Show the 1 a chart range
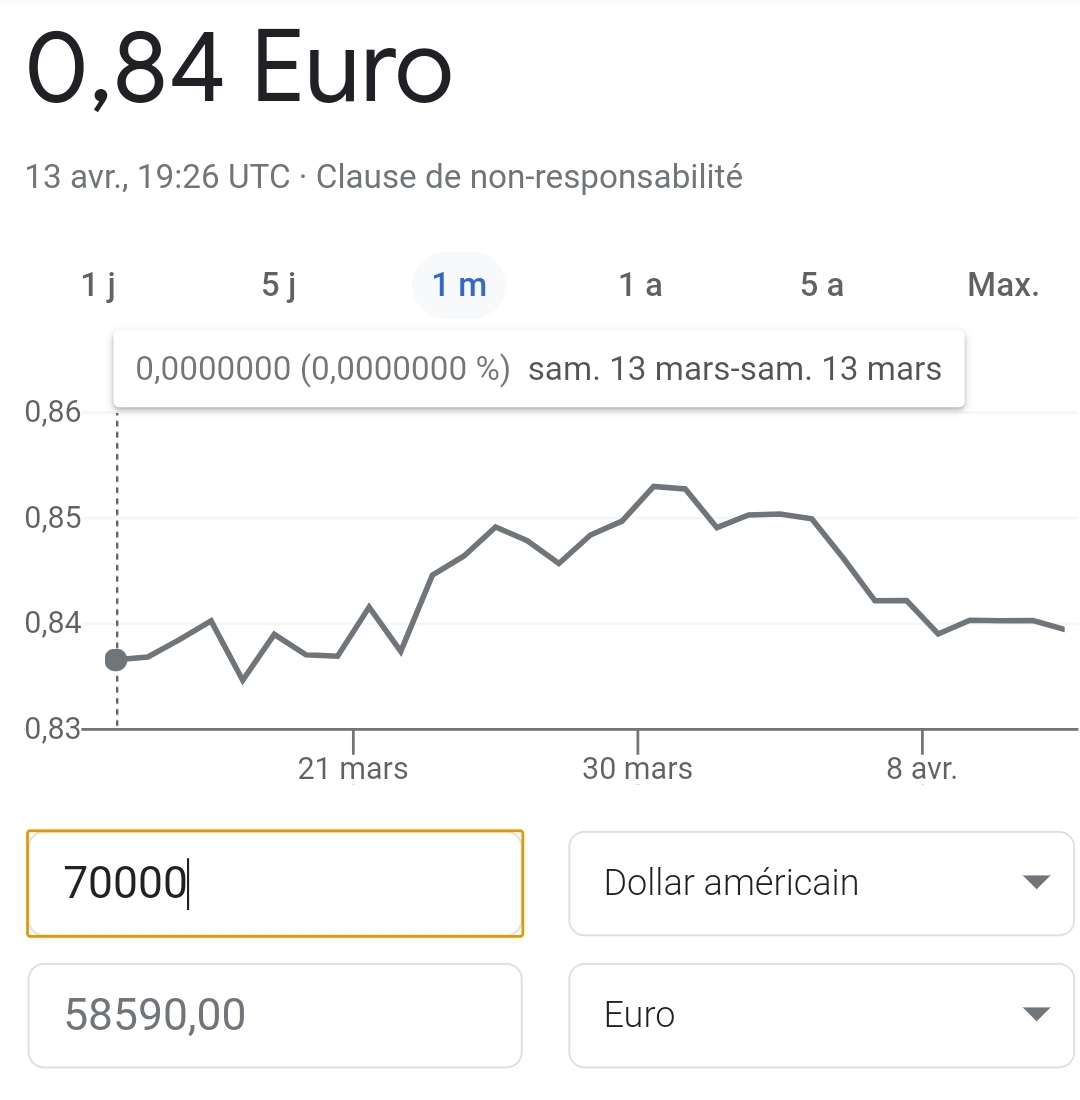Viewport: 1080px width, 1100px height. click(640, 286)
